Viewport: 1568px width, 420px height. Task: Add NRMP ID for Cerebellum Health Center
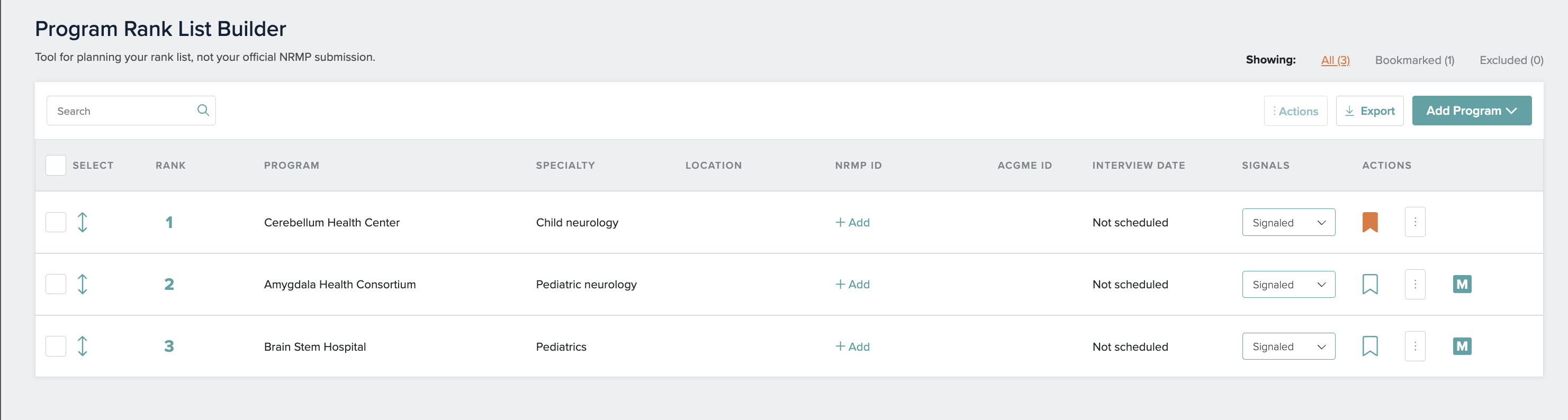click(852, 223)
